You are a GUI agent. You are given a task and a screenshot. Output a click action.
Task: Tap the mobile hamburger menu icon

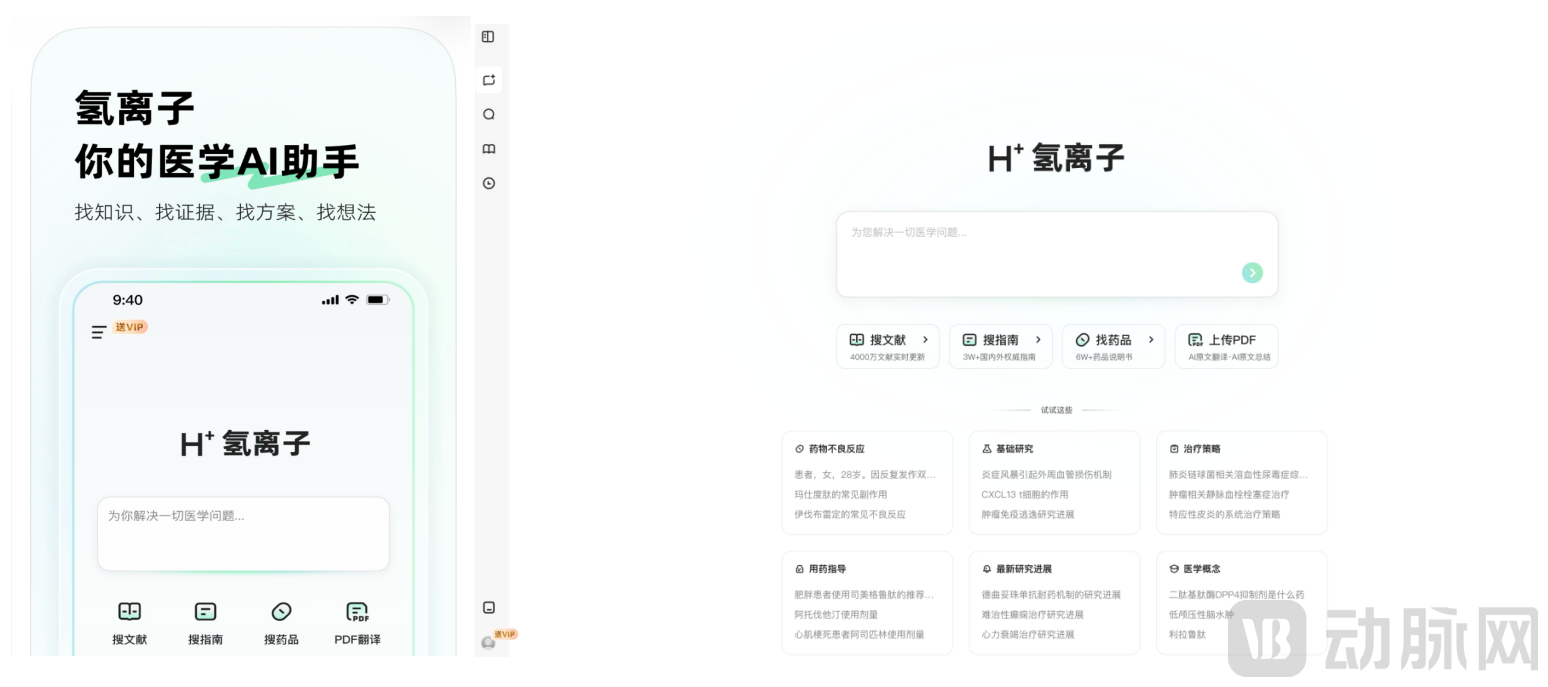[x=99, y=332]
